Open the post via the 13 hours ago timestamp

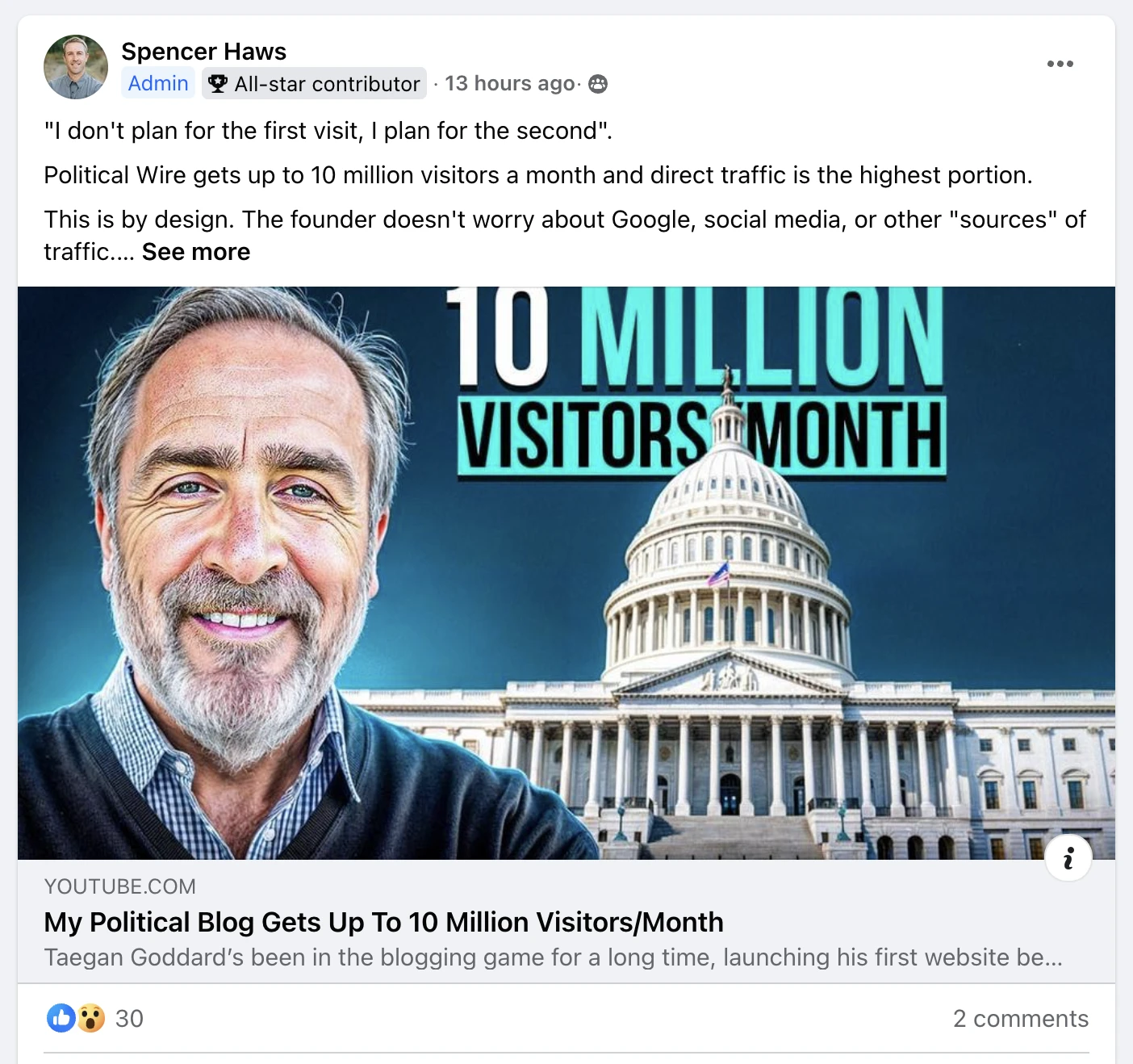[510, 83]
